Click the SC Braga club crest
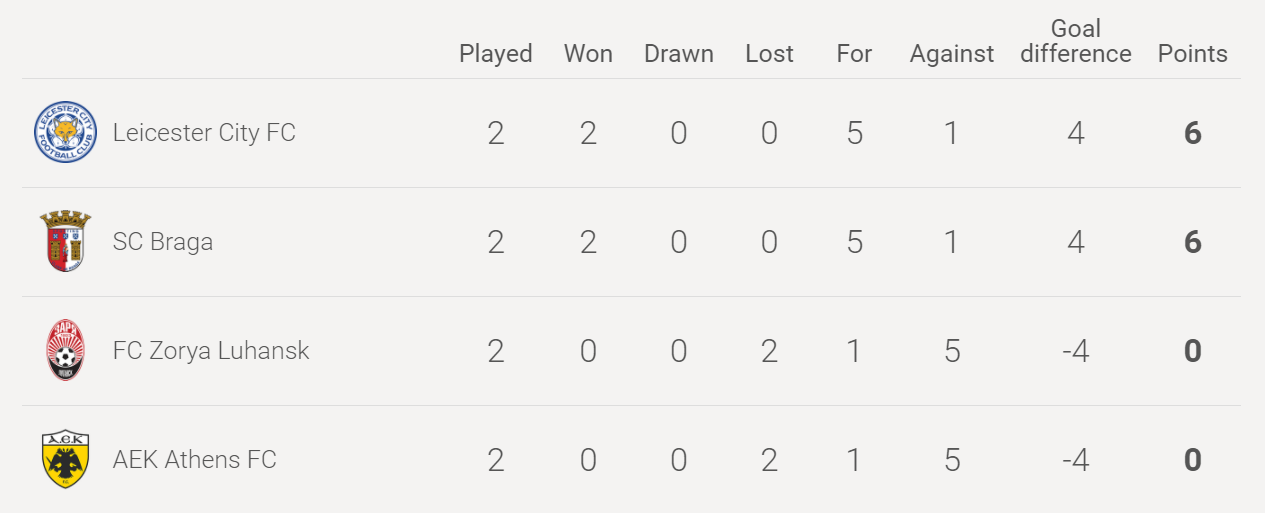This screenshot has width=1265, height=513. (65, 241)
